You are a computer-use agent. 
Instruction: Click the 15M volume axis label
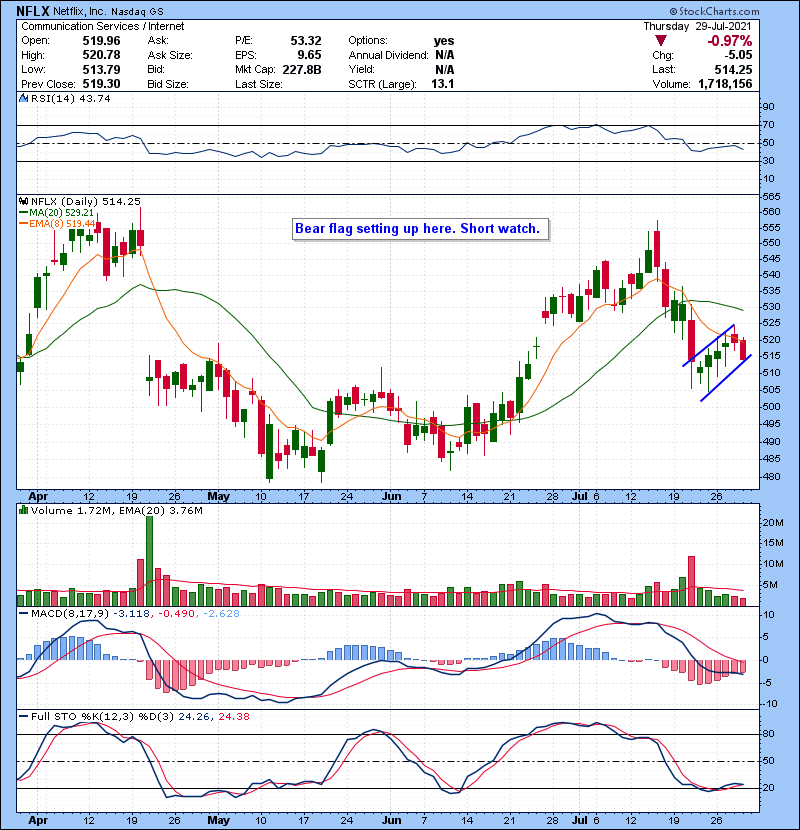pos(772,543)
